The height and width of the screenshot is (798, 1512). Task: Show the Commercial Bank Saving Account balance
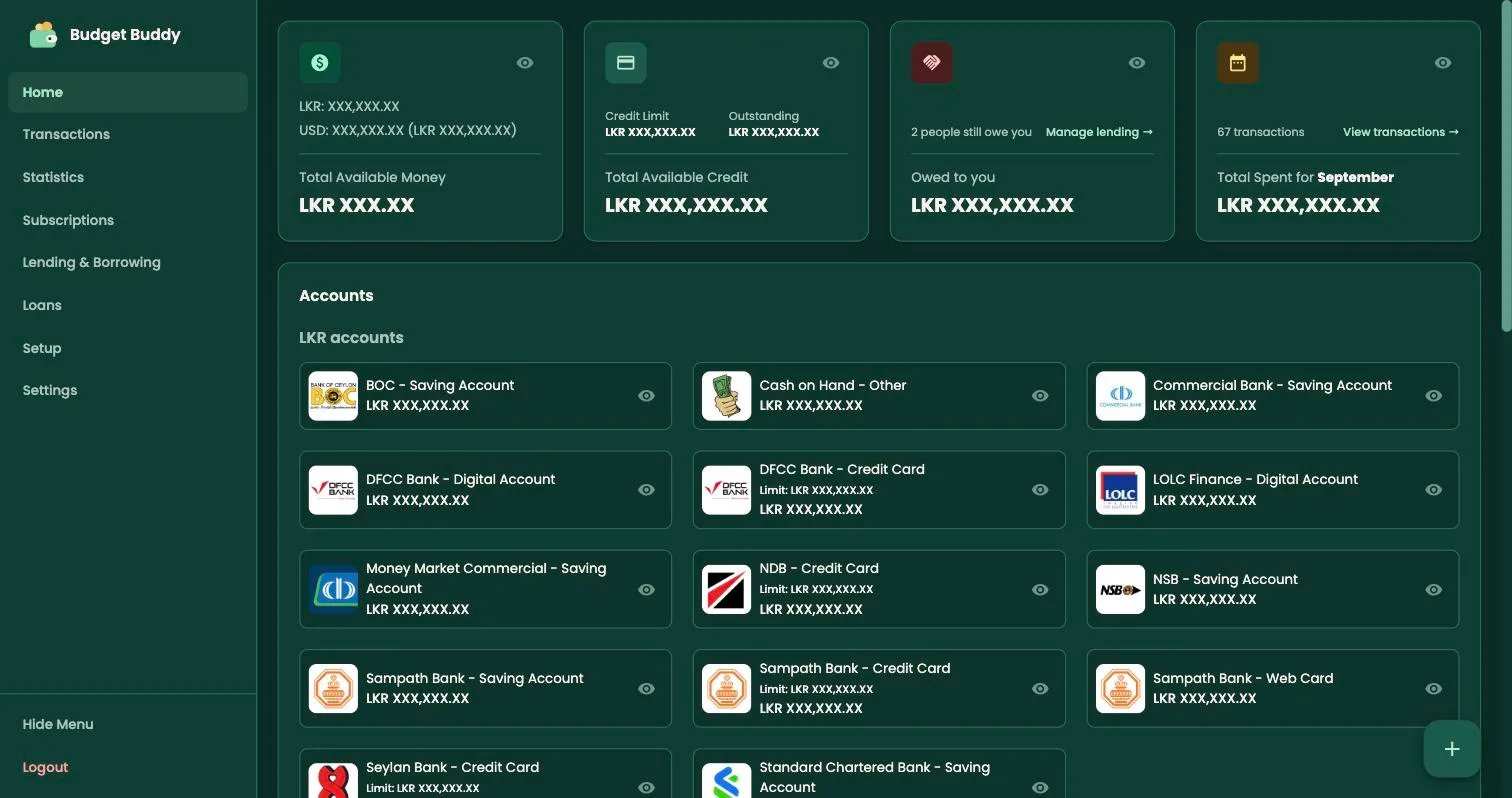[1434, 396]
